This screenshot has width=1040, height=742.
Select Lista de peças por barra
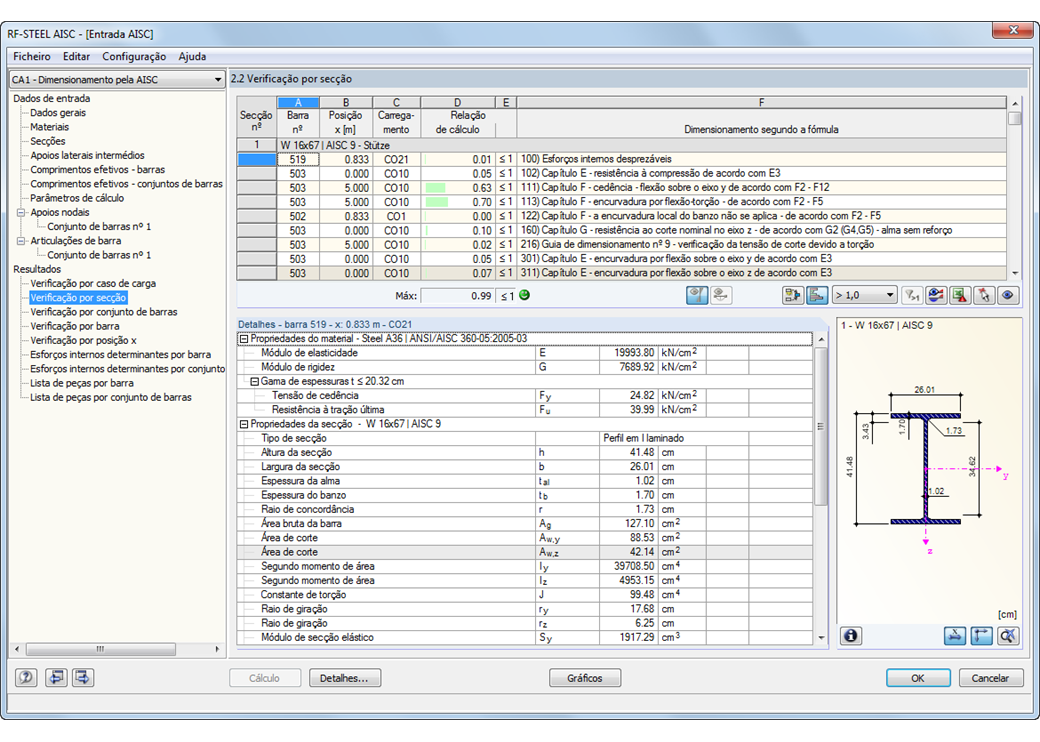[82, 383]
